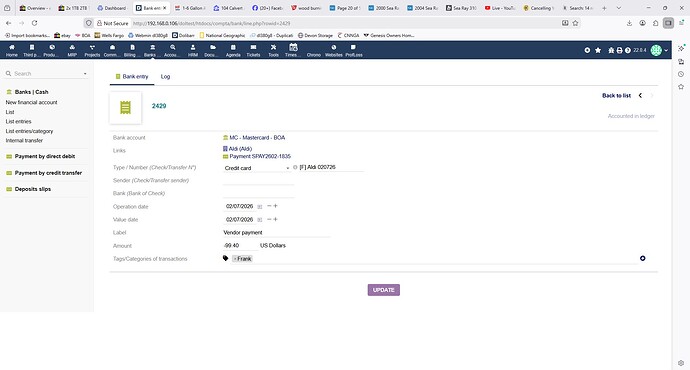This screenshot has height=370, width=690.
Task: Open the Home module in top bar
Action: [12, 50]
